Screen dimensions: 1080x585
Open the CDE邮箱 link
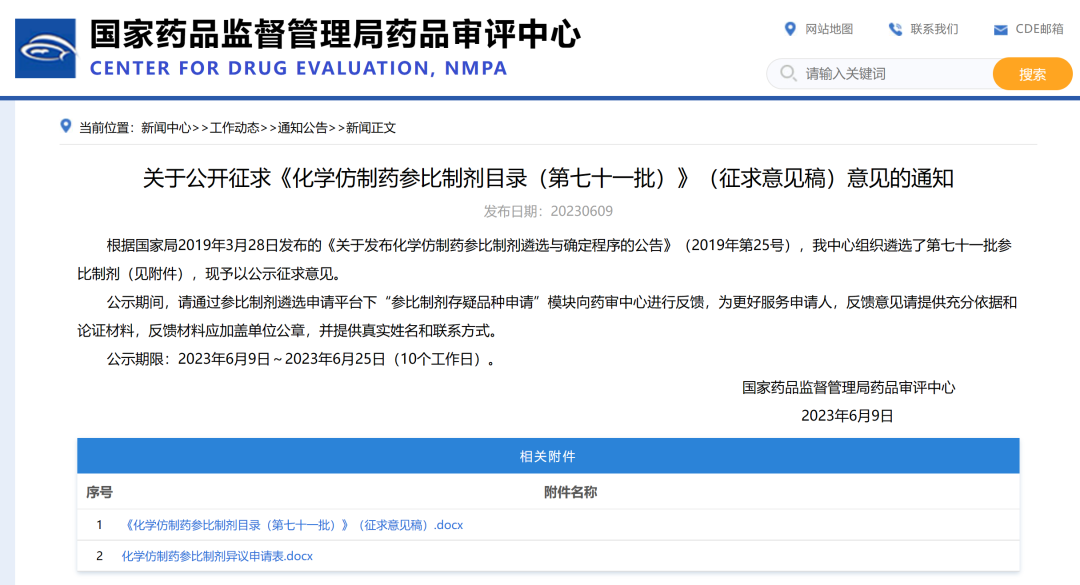[1039, 29]
